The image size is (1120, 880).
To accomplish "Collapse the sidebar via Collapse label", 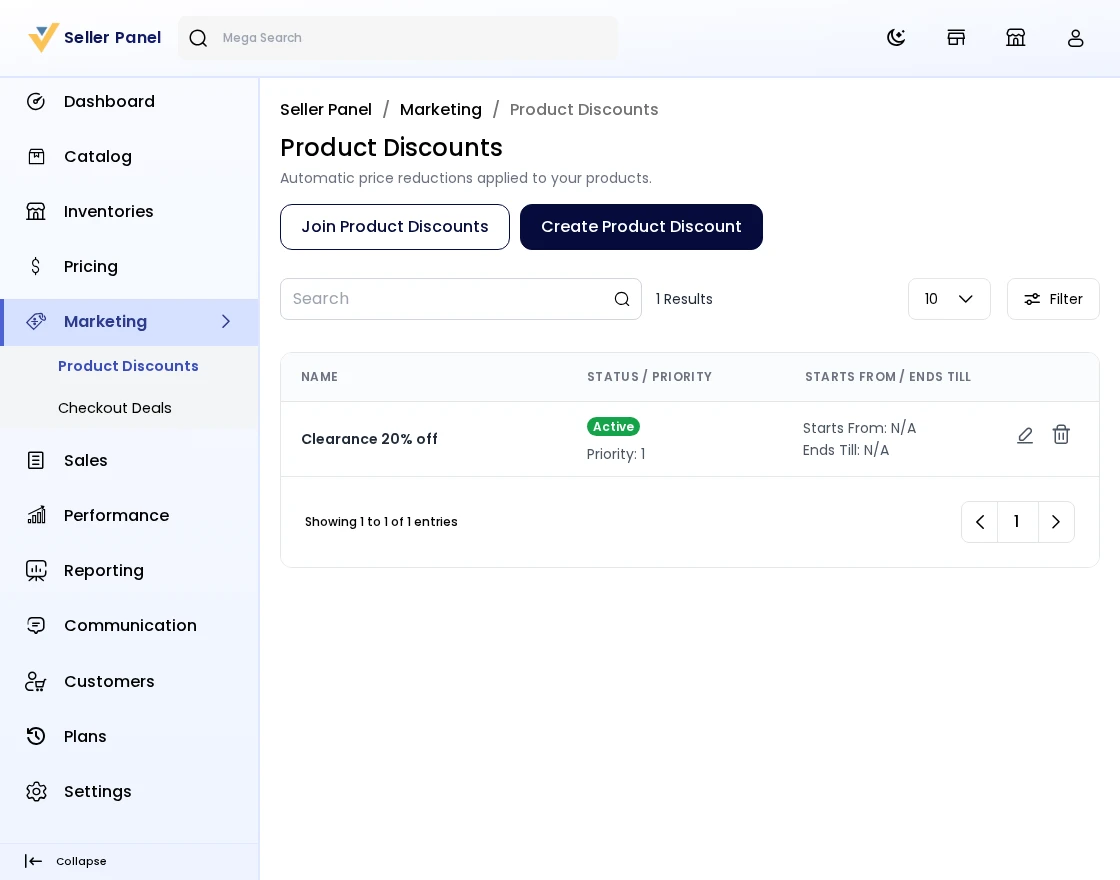I will click(81, 861).
